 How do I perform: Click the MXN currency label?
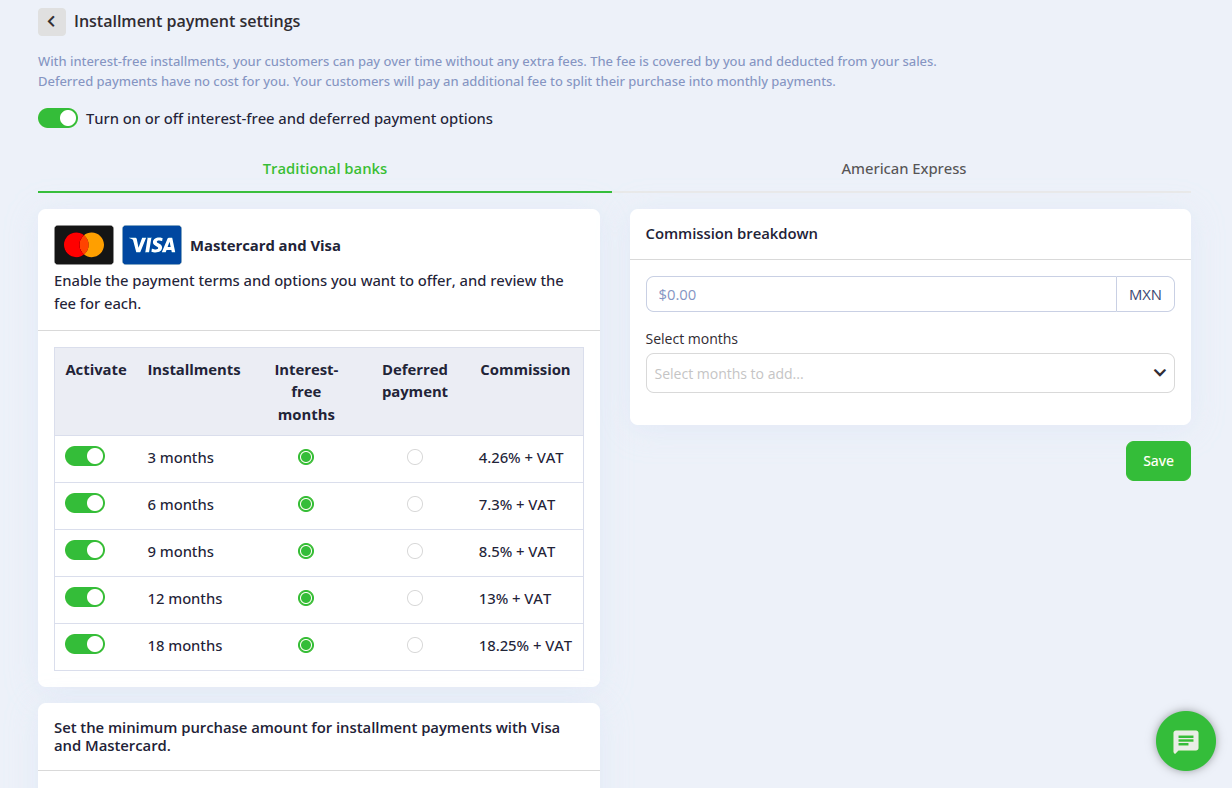pyautogui.click(x=1145, y=295)
